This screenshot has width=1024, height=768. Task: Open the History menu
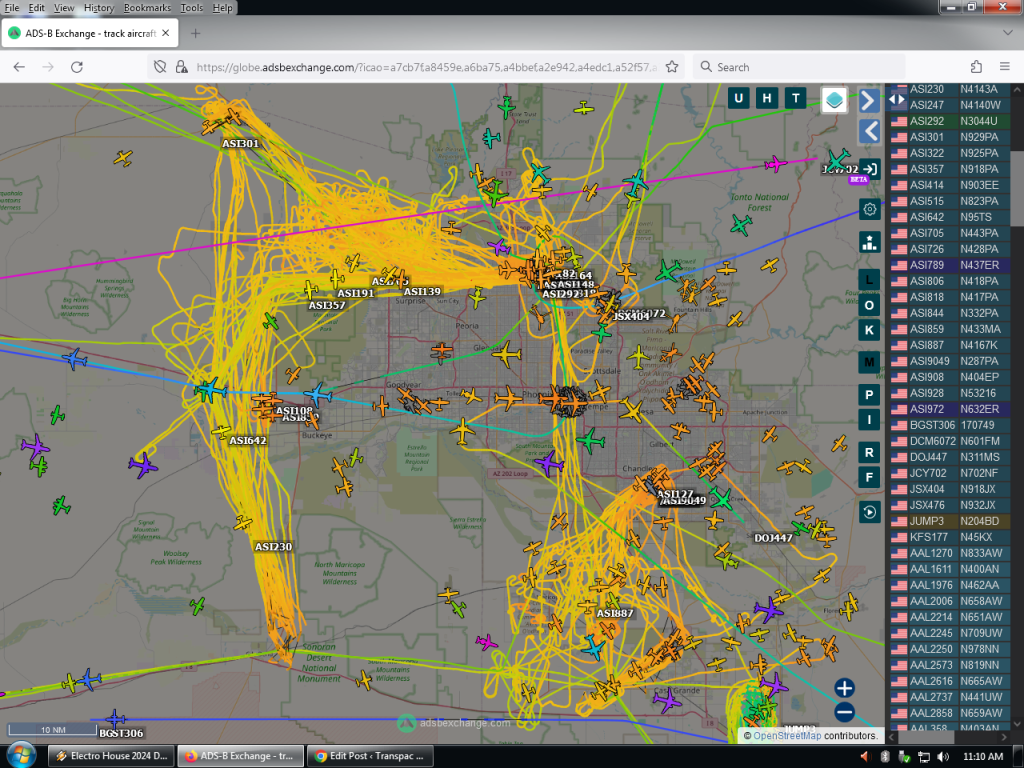99,8
